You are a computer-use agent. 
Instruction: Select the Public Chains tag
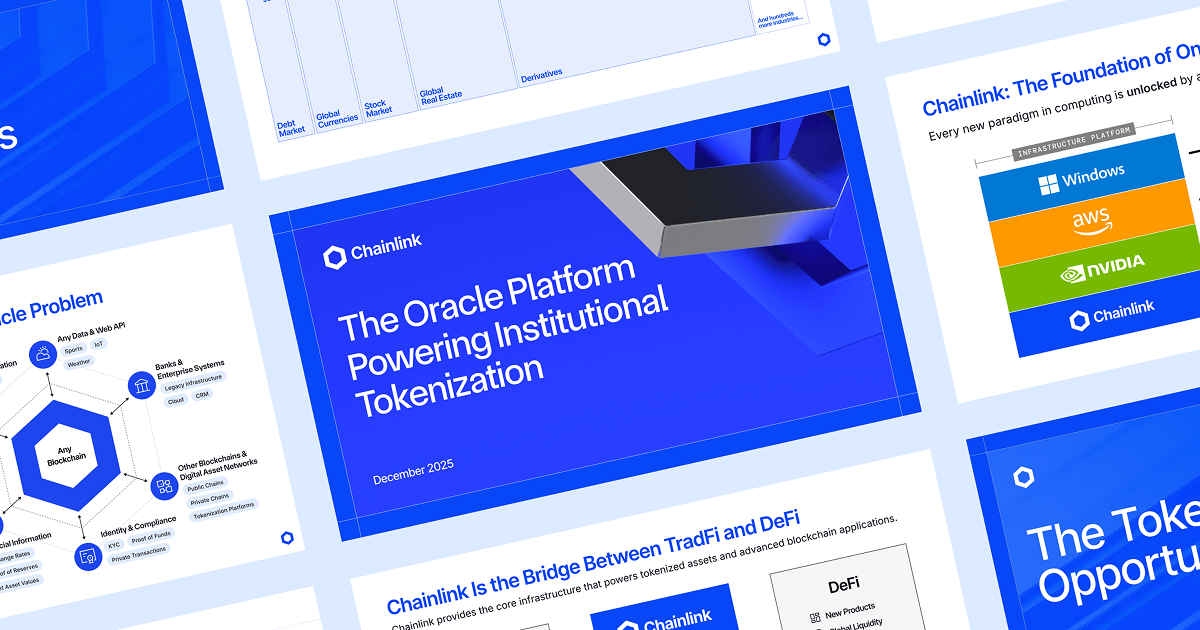pyautogui.click(x=207, y=484)
